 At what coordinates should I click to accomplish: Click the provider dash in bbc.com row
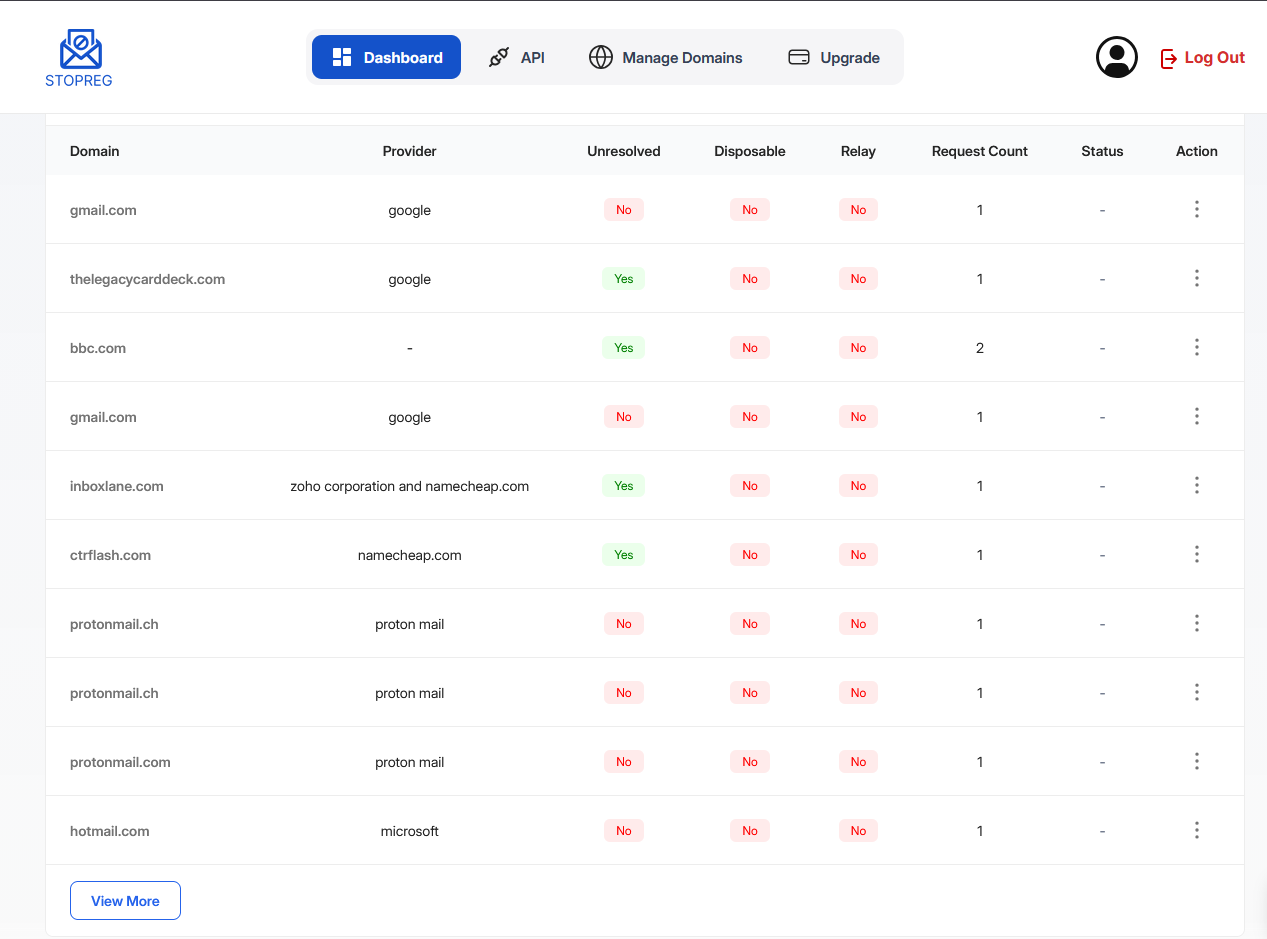click(x=409, y=348)
